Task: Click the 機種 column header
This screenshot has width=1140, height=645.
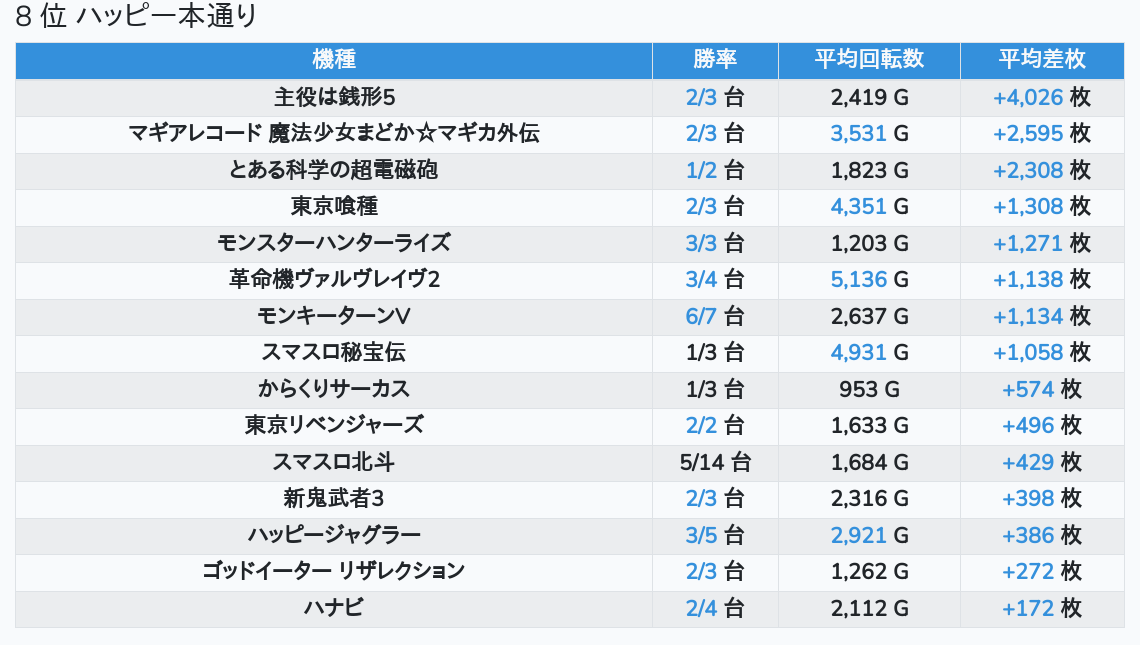Action: 334,60
